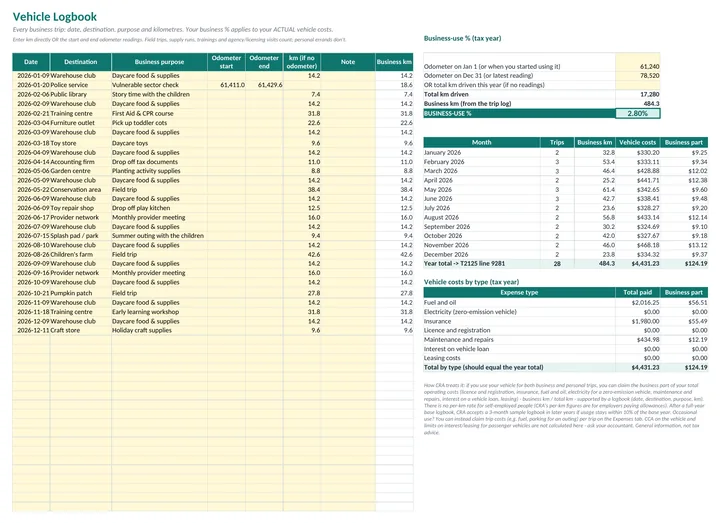Viewport: 720px width, 523px height.
Task: Click the Conservation area destination cell
Action: (x=80, y=189)
